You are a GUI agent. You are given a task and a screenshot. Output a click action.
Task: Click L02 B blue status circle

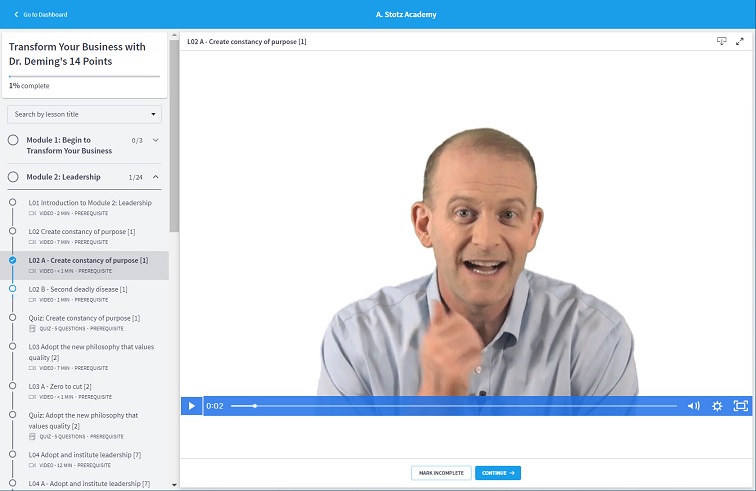(x=13, y=288)
